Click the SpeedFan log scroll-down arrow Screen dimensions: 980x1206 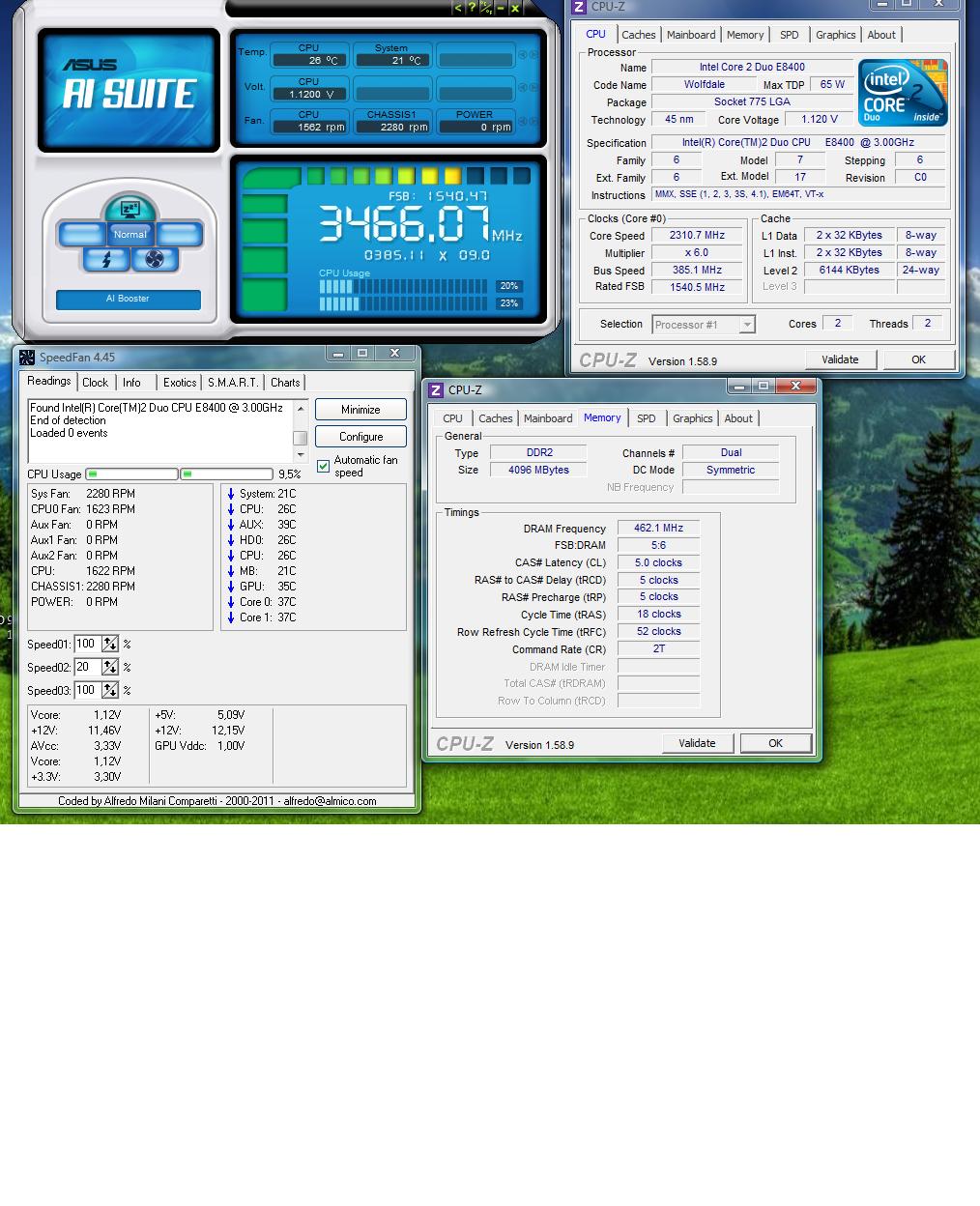(301, 454)
